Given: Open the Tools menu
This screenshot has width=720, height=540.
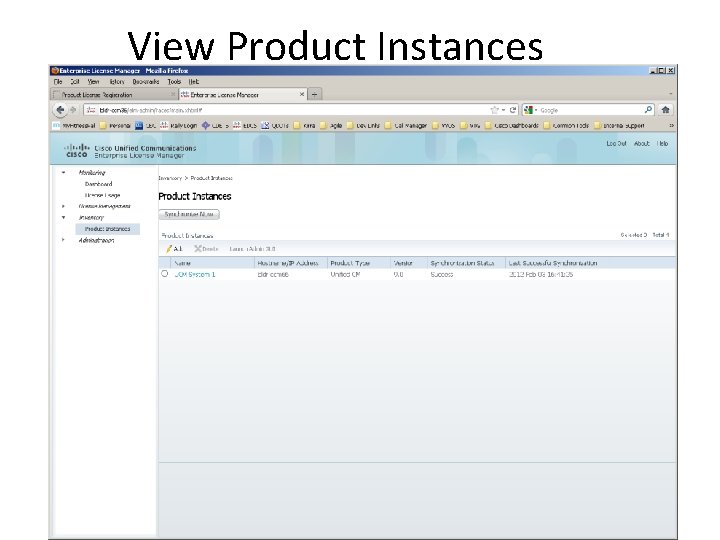Looking at the screenshot, I should [x=174, y=82].
